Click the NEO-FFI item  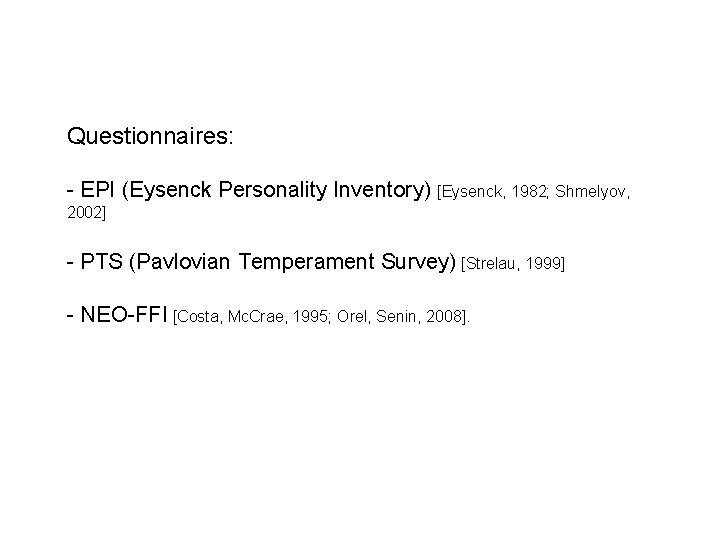click(x=124, y=315)
